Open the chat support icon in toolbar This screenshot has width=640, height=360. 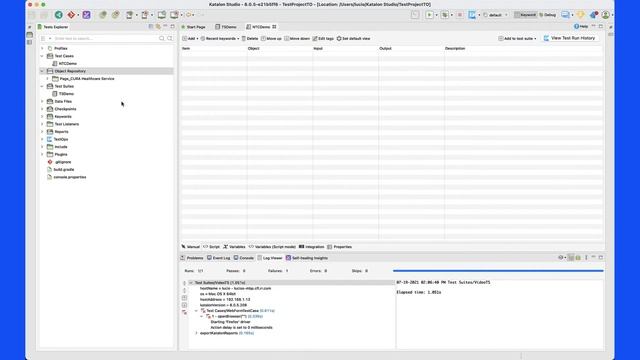tap(565, 15)
